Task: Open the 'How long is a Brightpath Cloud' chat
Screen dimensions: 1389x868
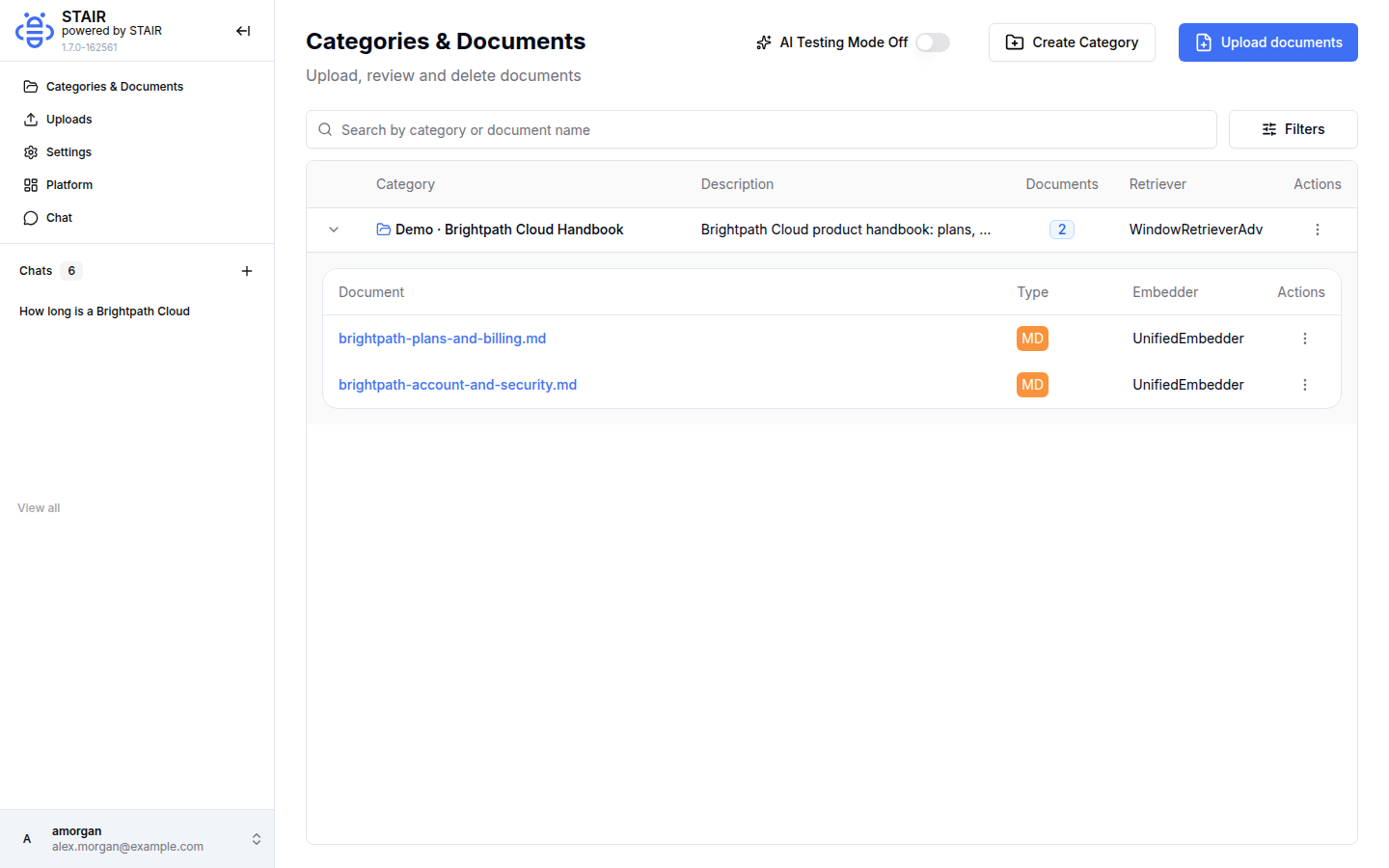Action: point(104,312)
